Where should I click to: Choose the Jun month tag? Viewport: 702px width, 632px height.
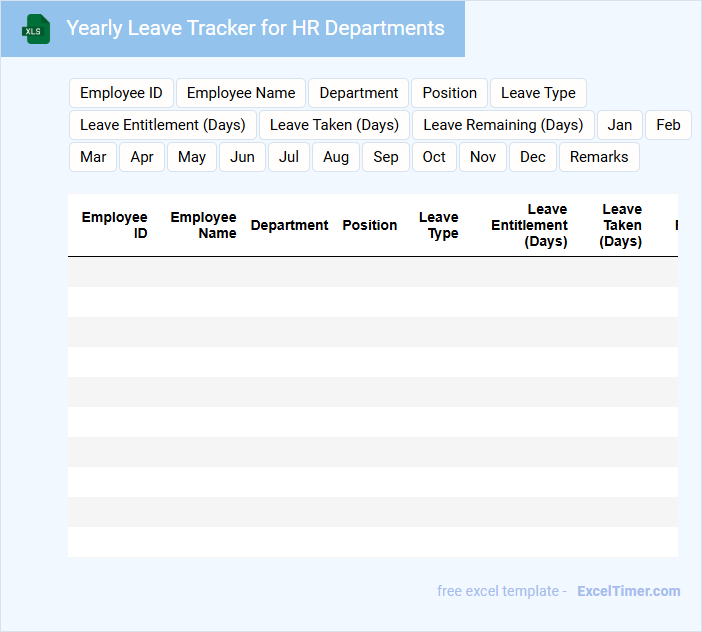[x=242, y=157]
